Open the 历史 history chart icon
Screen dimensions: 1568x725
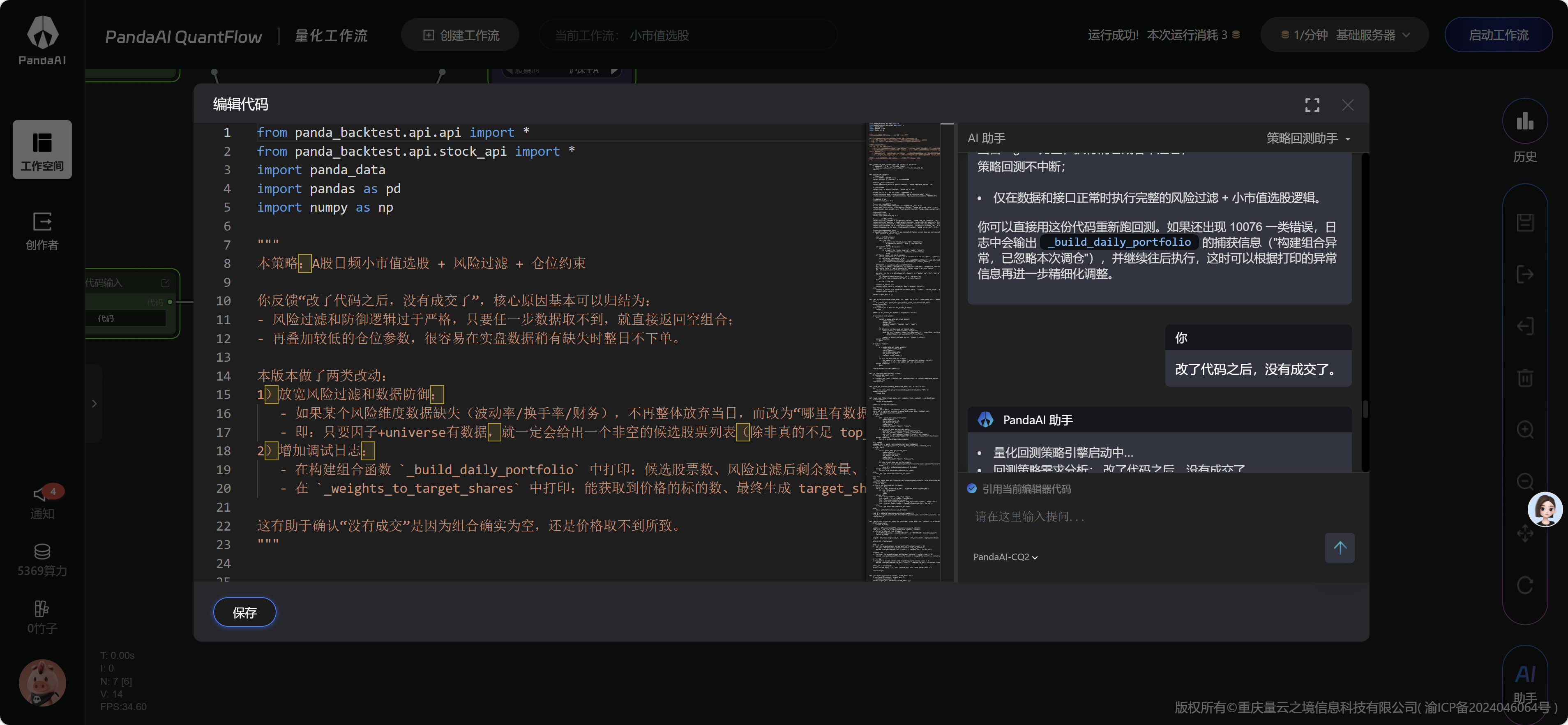tap(1525, 121)
